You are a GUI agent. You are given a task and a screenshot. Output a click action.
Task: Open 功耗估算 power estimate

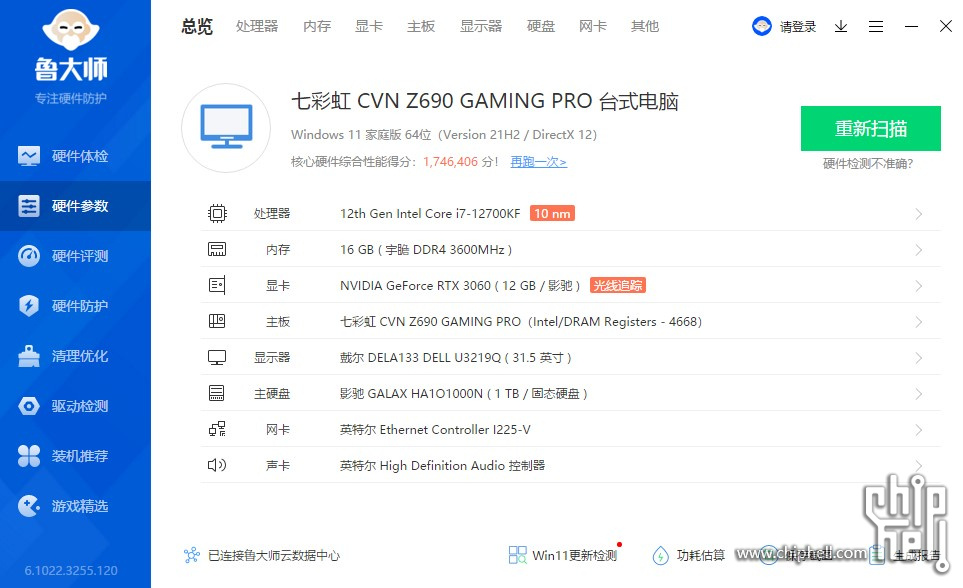click(701, 555)
